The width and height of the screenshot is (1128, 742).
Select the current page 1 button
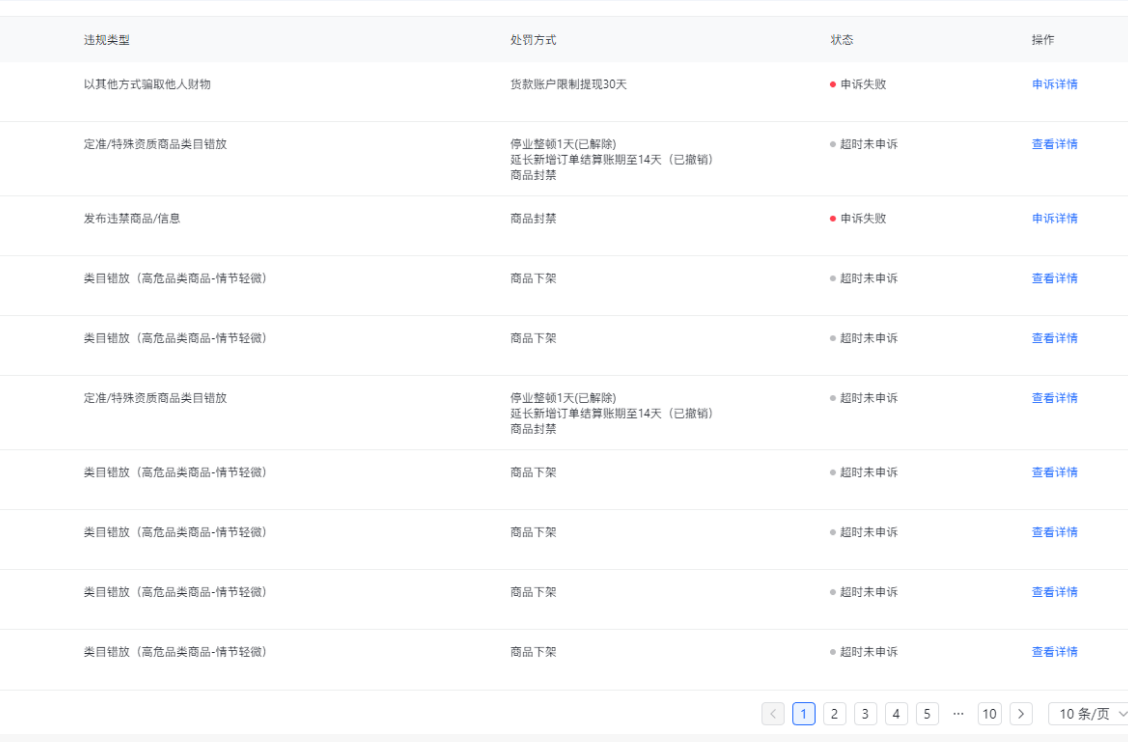click(x=804, y=714)
